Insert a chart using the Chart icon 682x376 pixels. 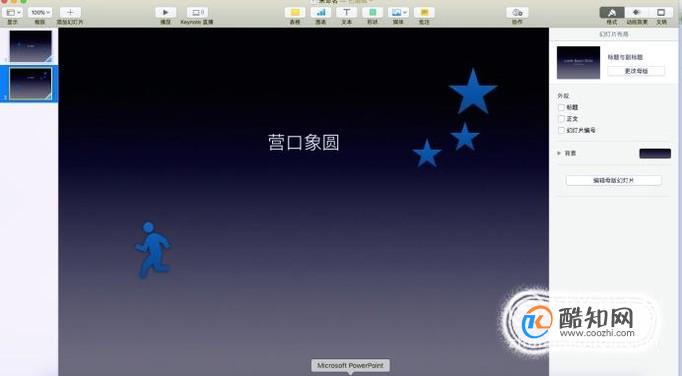click(321, 13)
